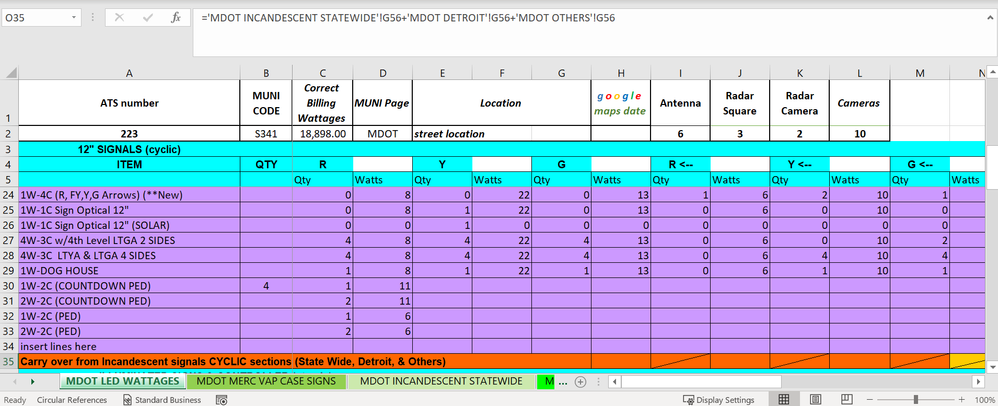Click horizontal scrollbar right arrow
The height and width of the screenshot is (406, 998).
[x=979, y=382]
